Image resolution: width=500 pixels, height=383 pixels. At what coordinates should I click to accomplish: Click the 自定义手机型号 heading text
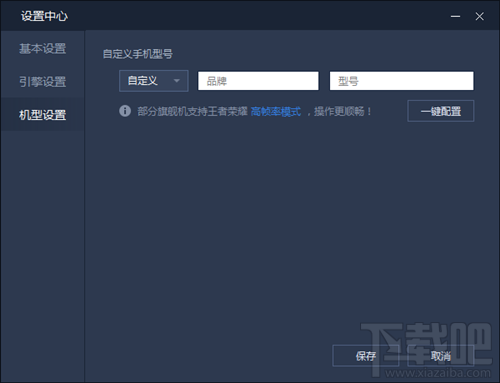pos(138,54)
